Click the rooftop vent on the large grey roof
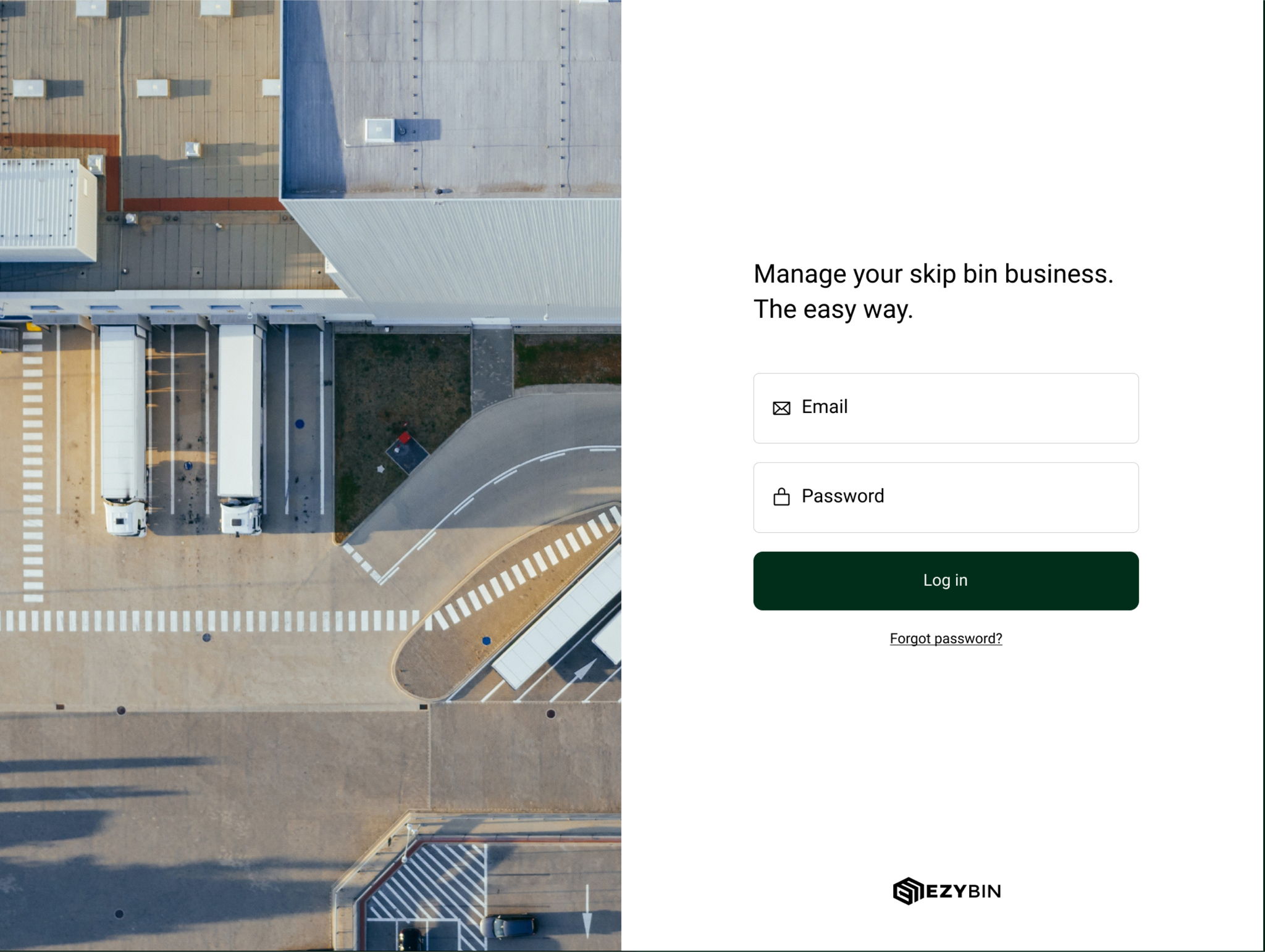 point(379,130)
